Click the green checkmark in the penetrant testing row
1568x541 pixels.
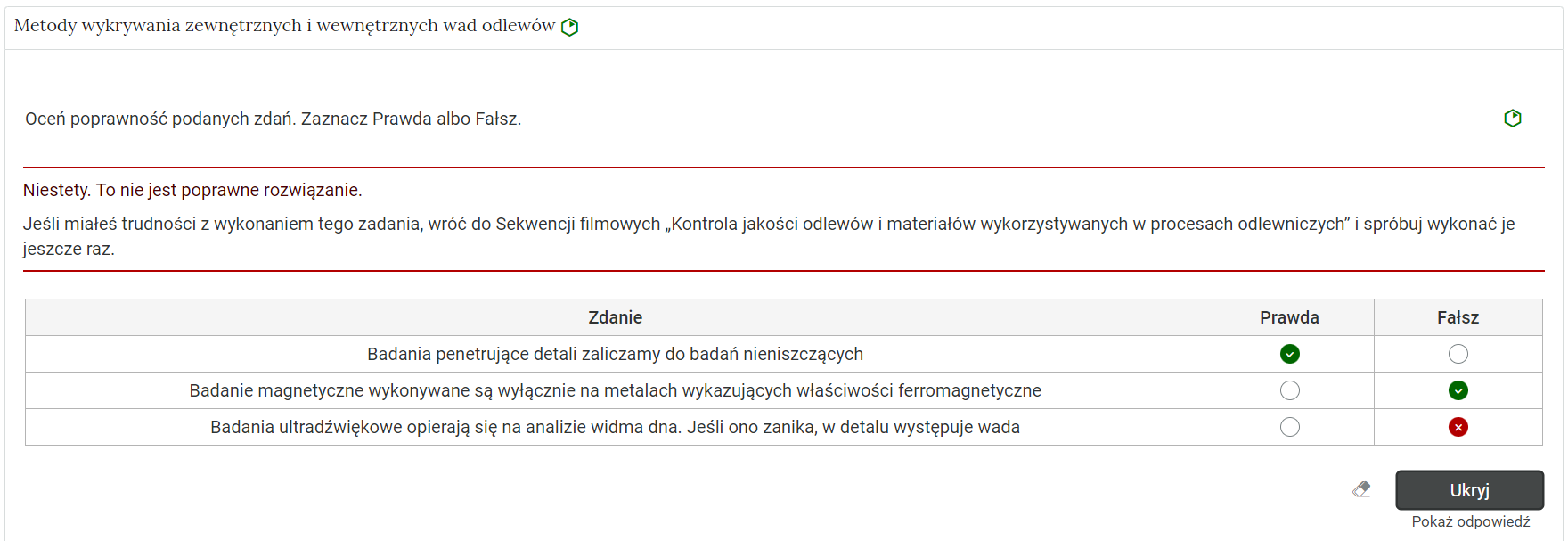tap(1288, 353)
